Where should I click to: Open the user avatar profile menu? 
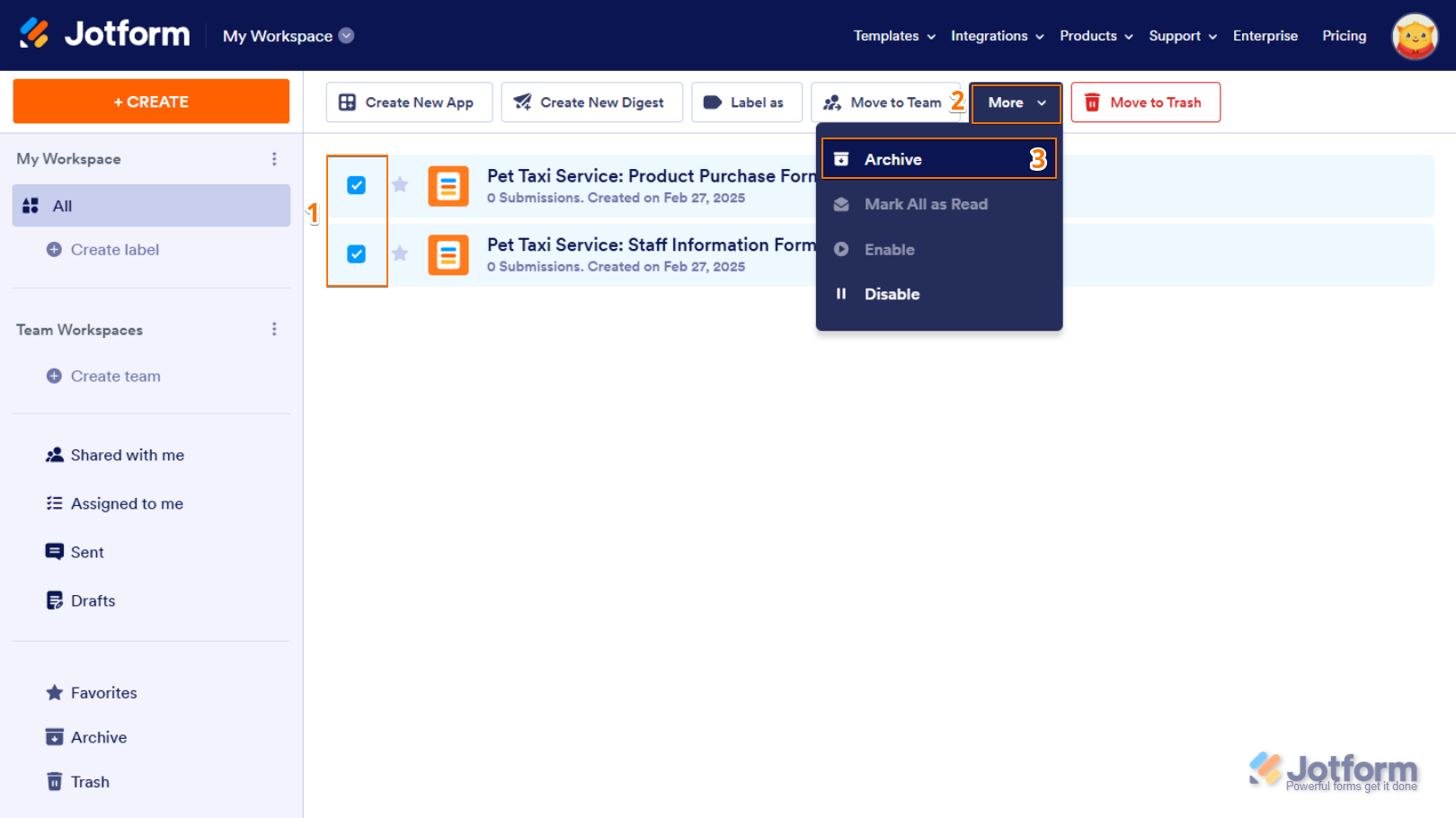[1415, 36]
